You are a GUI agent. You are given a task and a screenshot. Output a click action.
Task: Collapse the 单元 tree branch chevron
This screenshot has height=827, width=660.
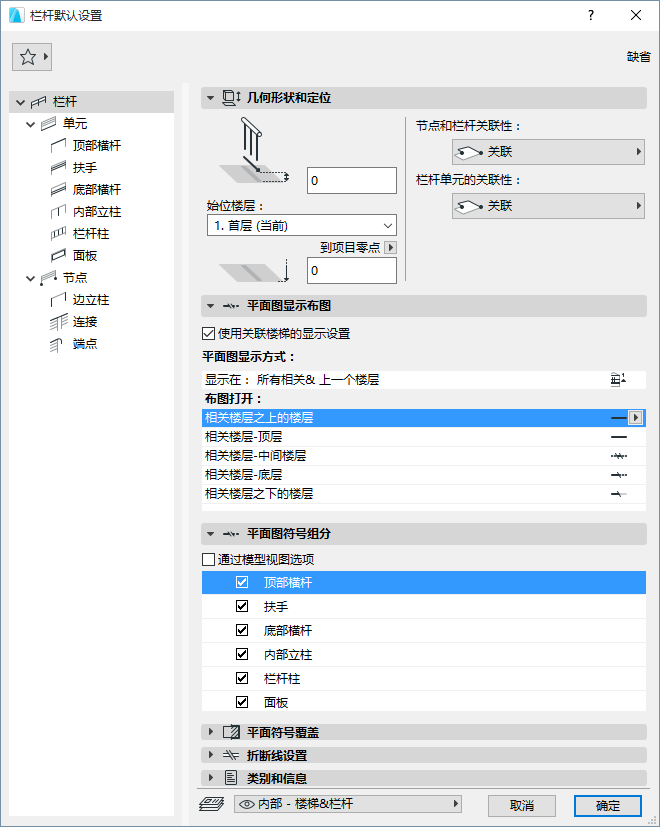(31, 124)
